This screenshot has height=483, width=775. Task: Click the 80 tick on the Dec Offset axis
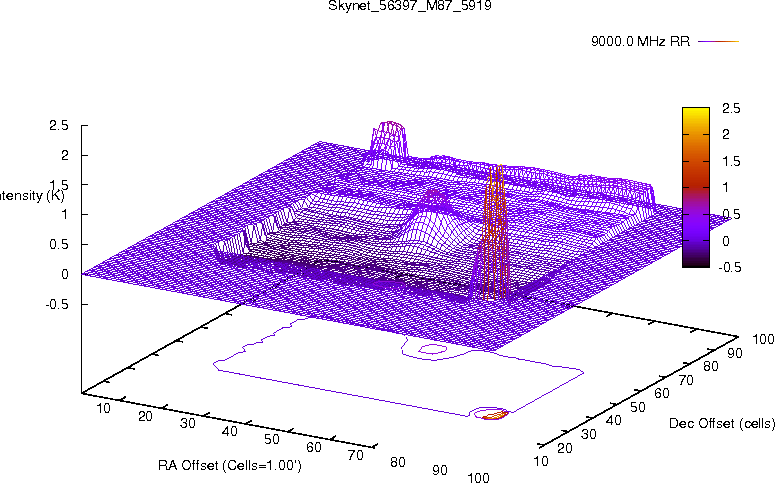click(x=711, y=366)
